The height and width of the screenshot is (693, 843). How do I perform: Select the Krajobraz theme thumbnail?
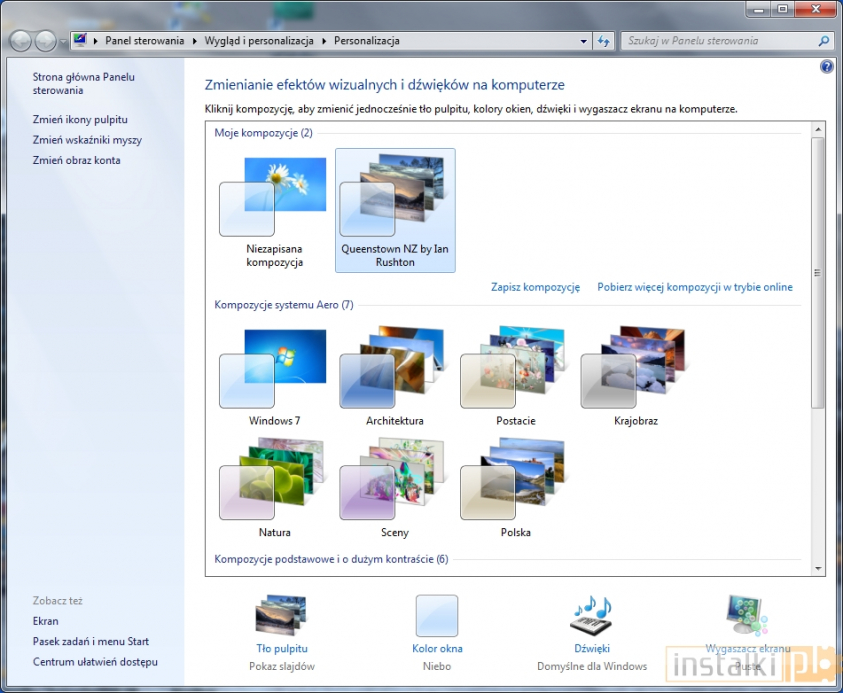635,370
